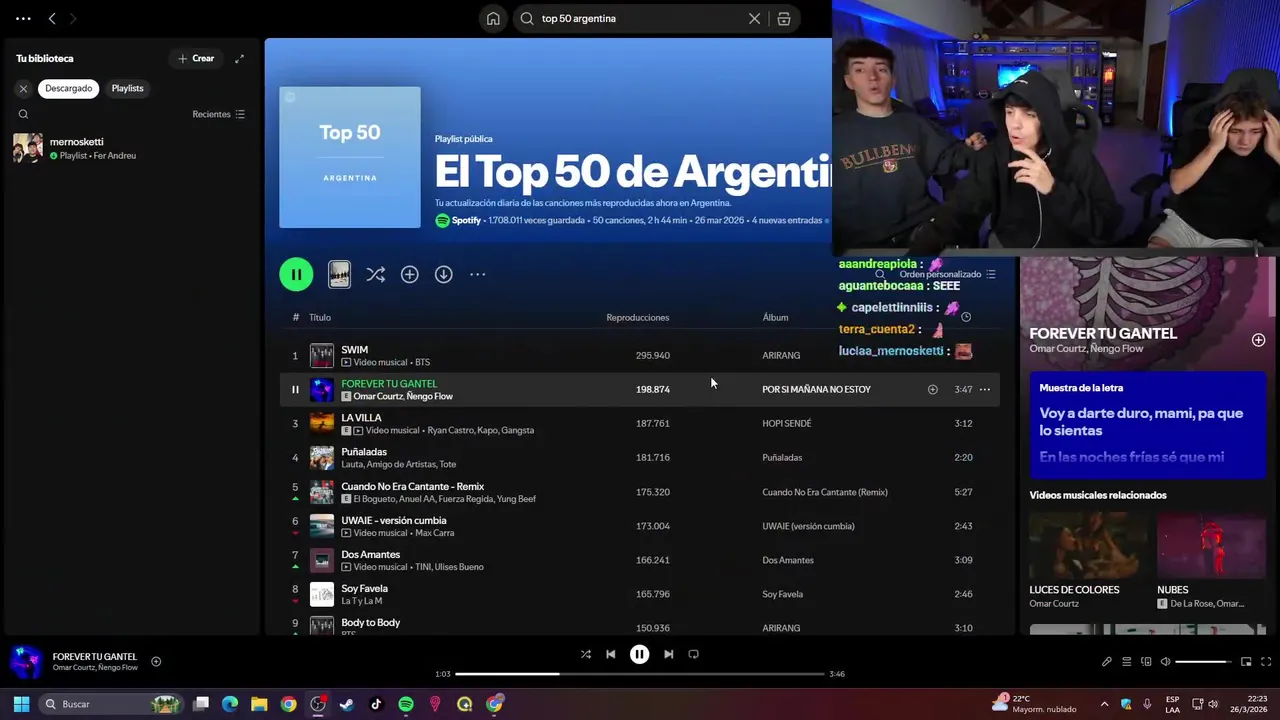Open the Recientes sort dropdown
The image size is (1280, 720).
click(x=218, y=114)
